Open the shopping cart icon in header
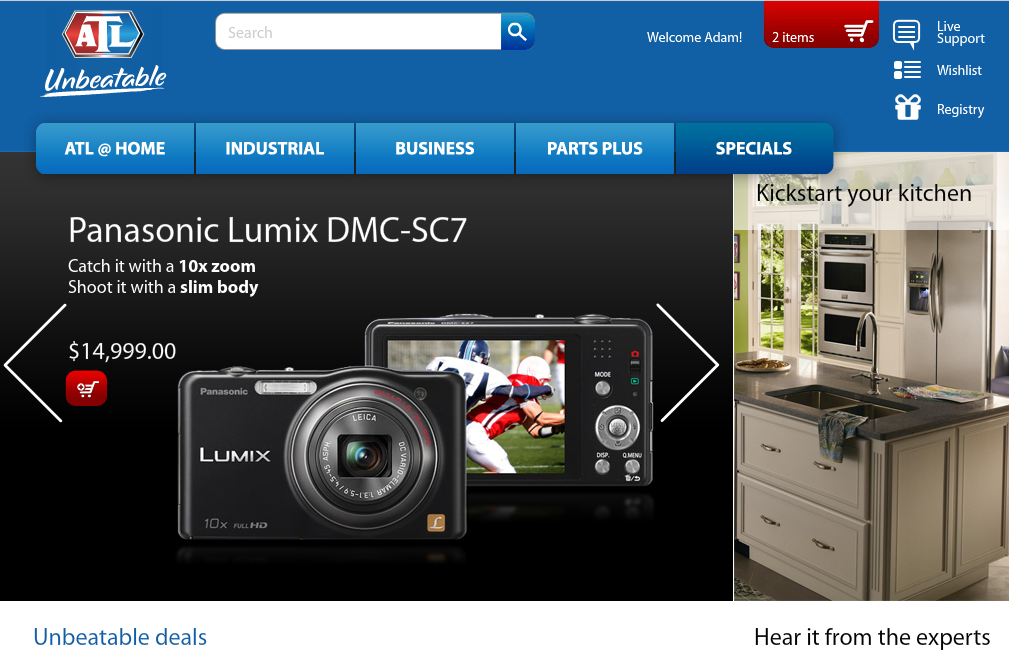The height and width of the screenshot is (650, 1009). pos(858,32)
